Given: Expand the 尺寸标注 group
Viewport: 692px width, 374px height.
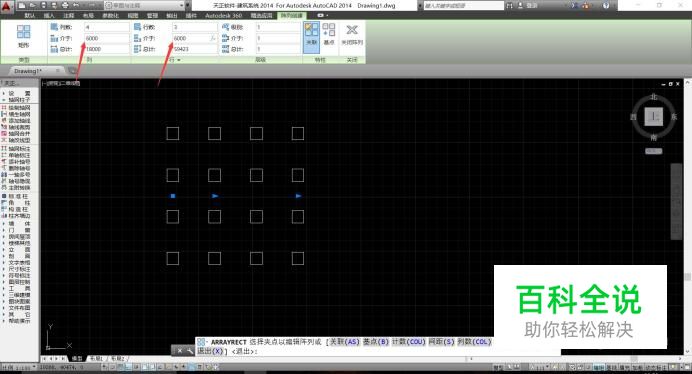Looking at the screenshot, I should click(16, 268).
